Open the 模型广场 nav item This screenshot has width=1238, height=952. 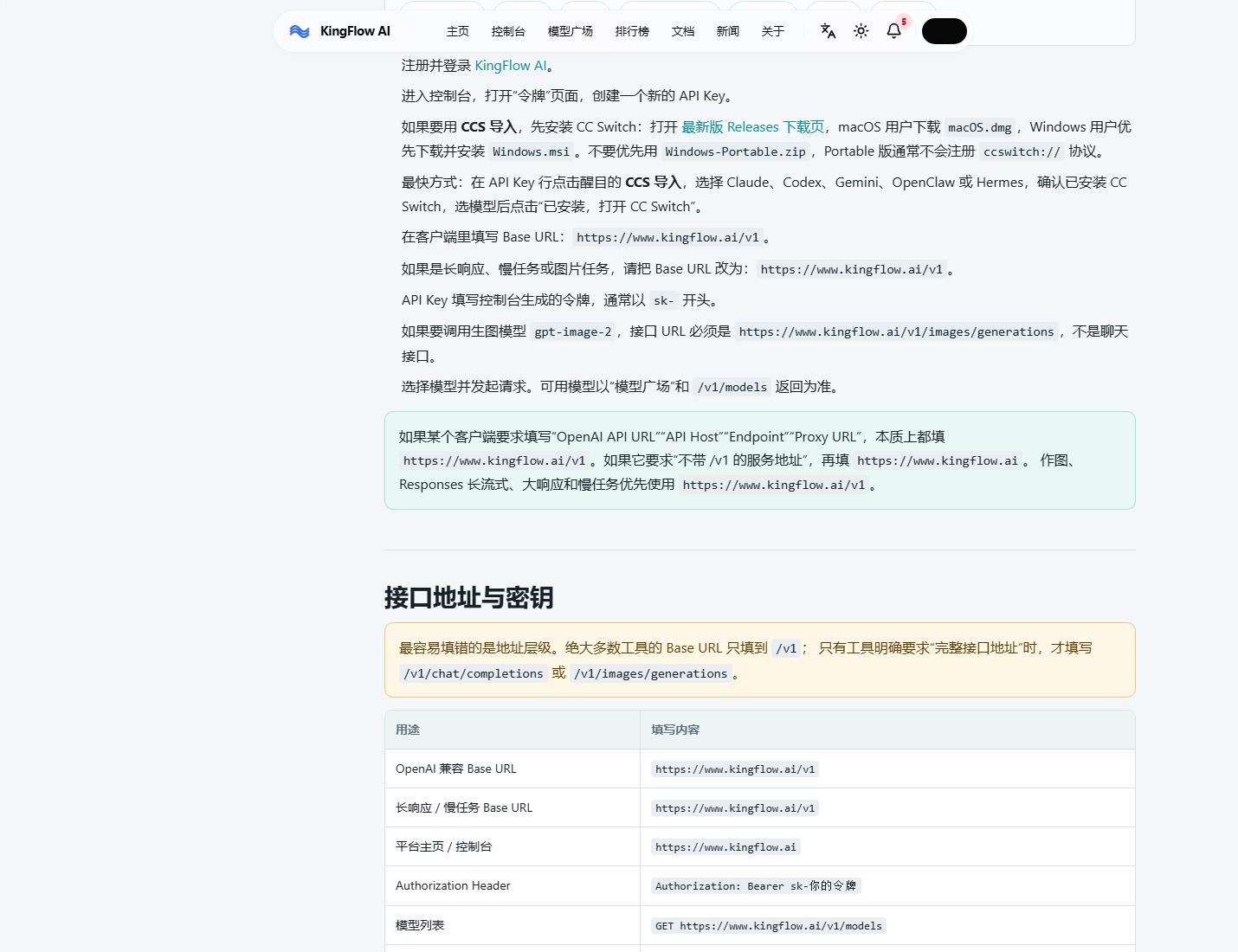571,31
